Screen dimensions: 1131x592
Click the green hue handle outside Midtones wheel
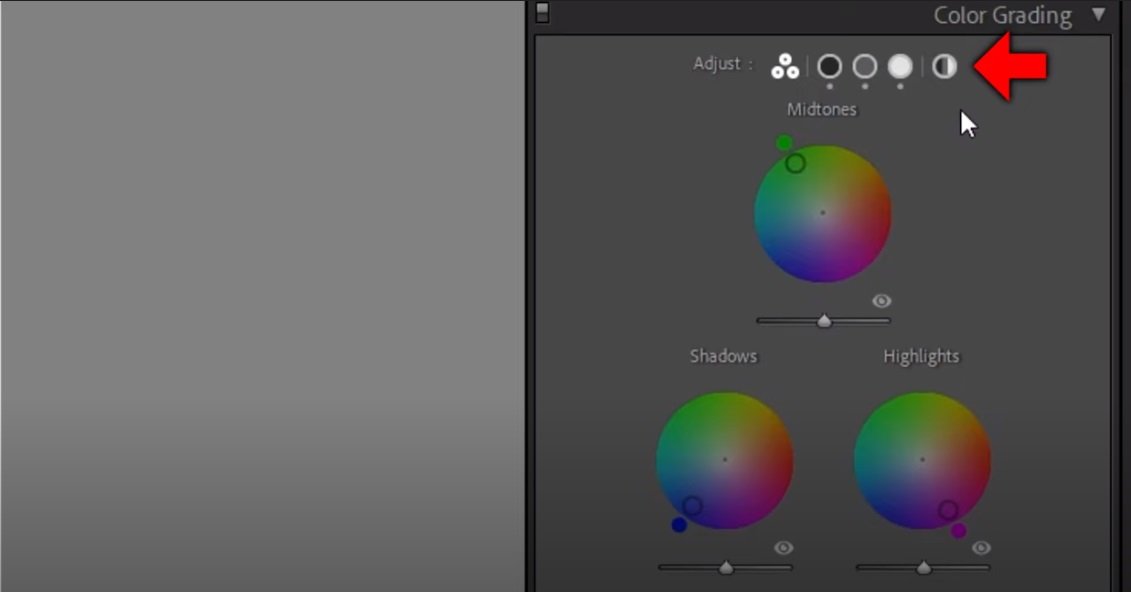(784, 143)
